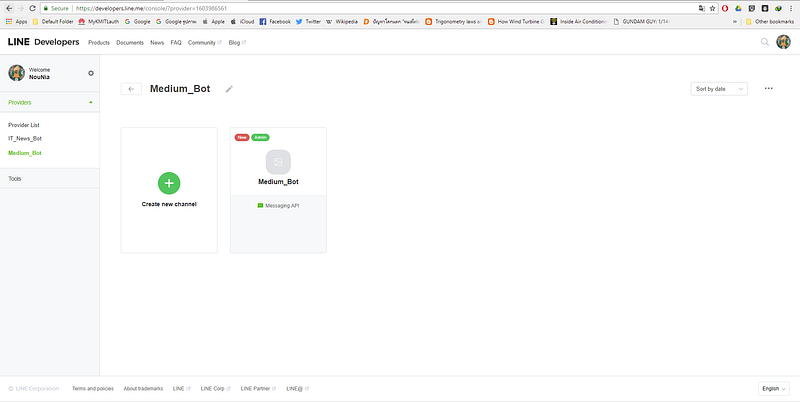Select the IT_News_Bot provider
Viewport: 800px width, 402px height.
(25, 138)
